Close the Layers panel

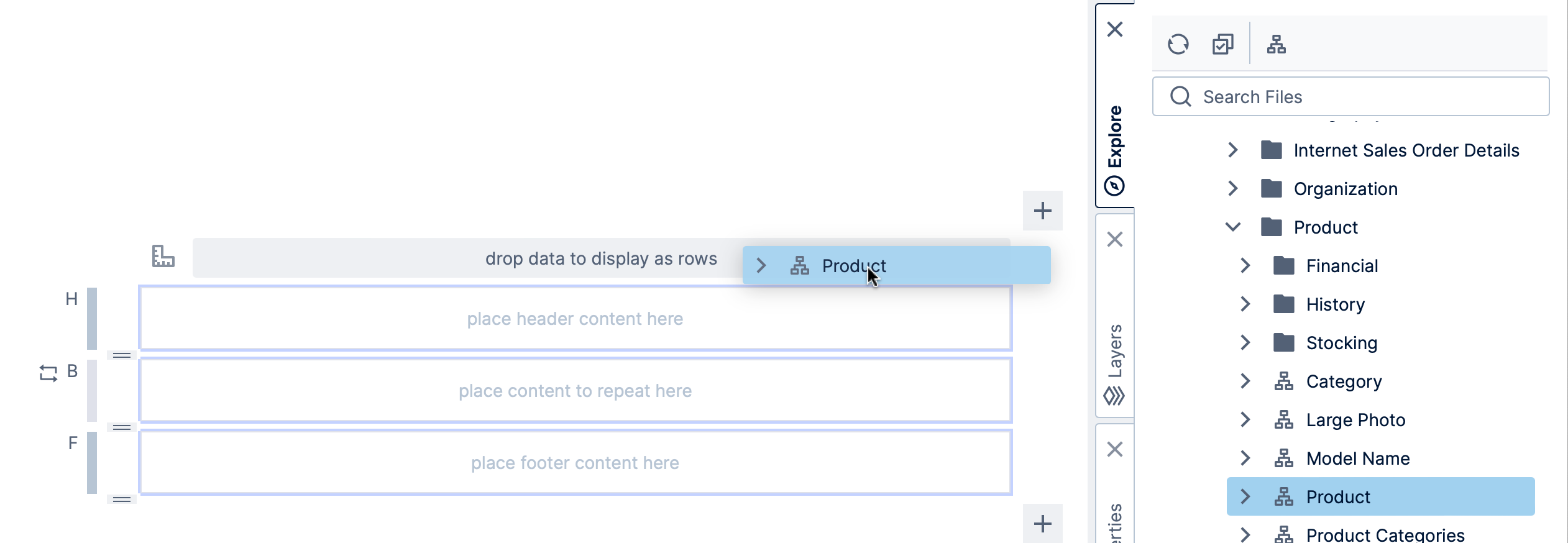click(1115, 239)
